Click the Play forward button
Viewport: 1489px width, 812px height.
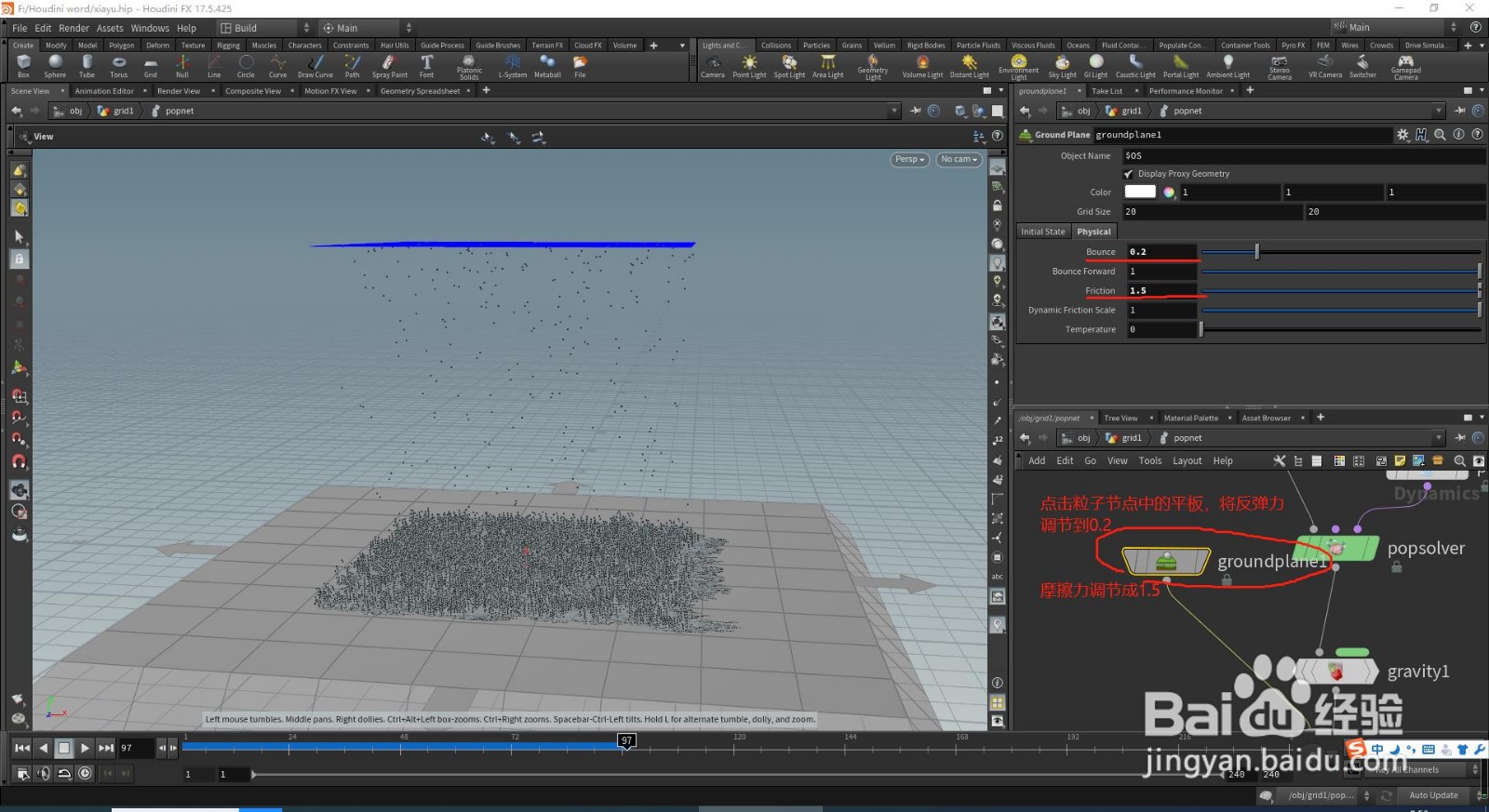[x=85, y=747]
